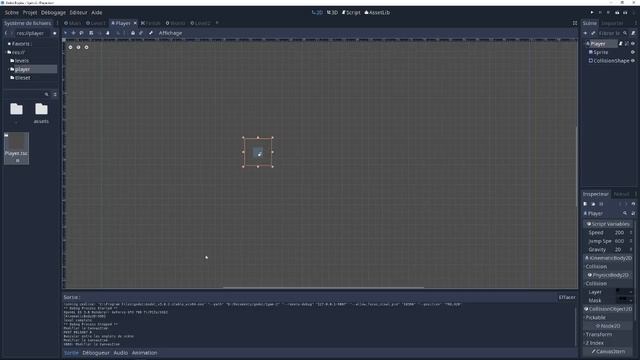Open the Affichage view menu
The image size is (640, 360).
point(170,33)
